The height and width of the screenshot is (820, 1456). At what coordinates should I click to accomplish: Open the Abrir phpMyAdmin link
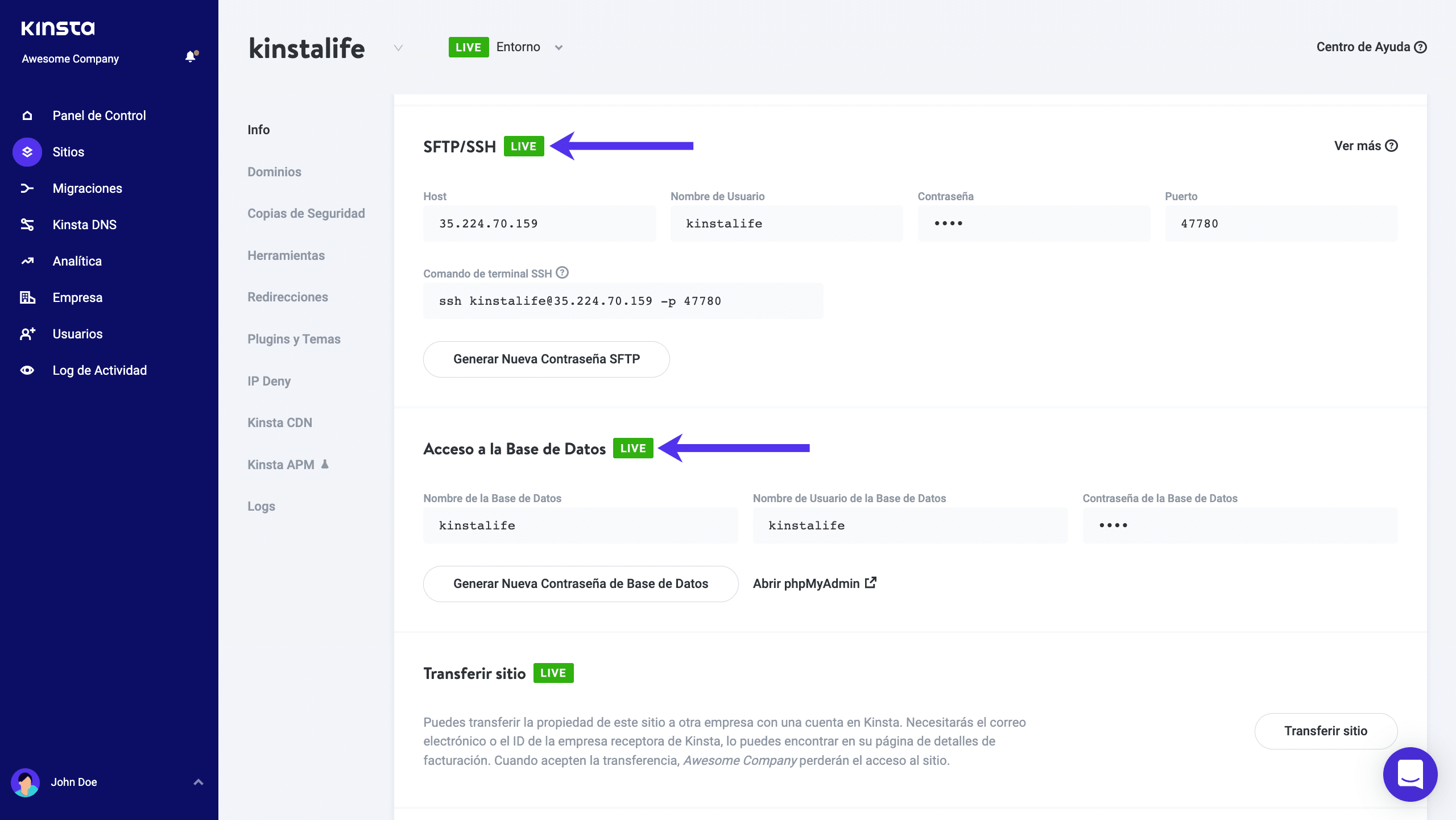click(x=814, y=583)
